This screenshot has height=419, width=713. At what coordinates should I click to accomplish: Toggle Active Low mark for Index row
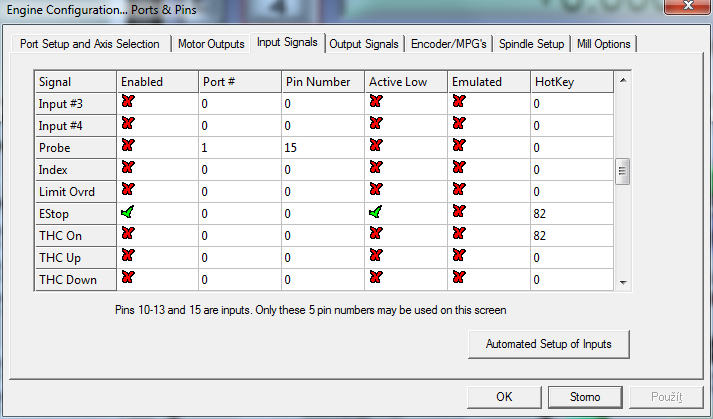point(376,168)
